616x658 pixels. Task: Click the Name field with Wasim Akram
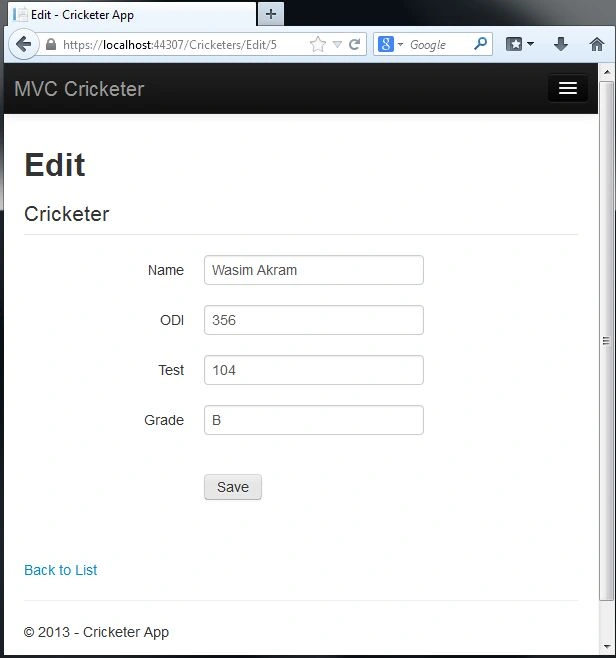point(313,270)
